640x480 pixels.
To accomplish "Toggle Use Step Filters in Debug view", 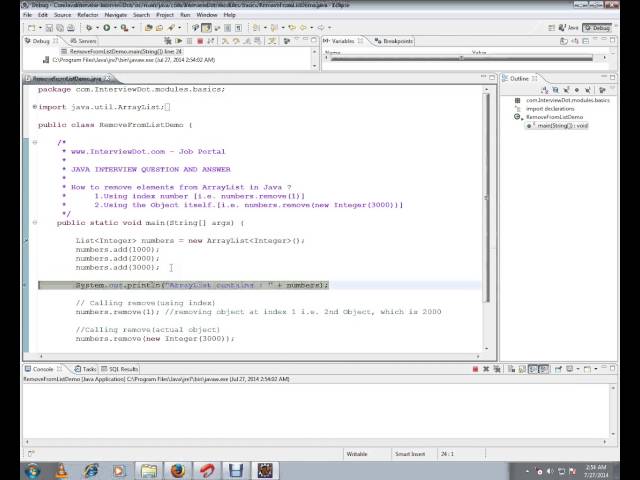I will point(272,41).
